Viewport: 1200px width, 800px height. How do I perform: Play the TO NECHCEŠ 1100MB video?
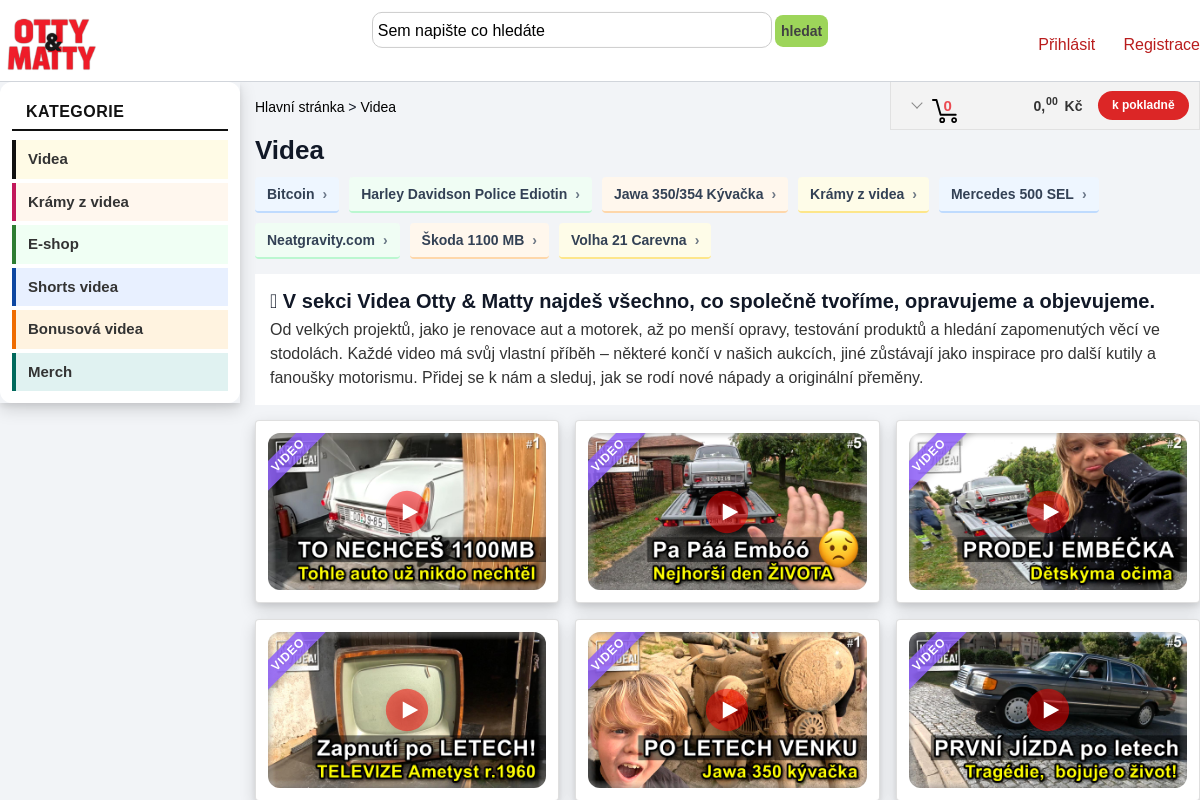407,512
